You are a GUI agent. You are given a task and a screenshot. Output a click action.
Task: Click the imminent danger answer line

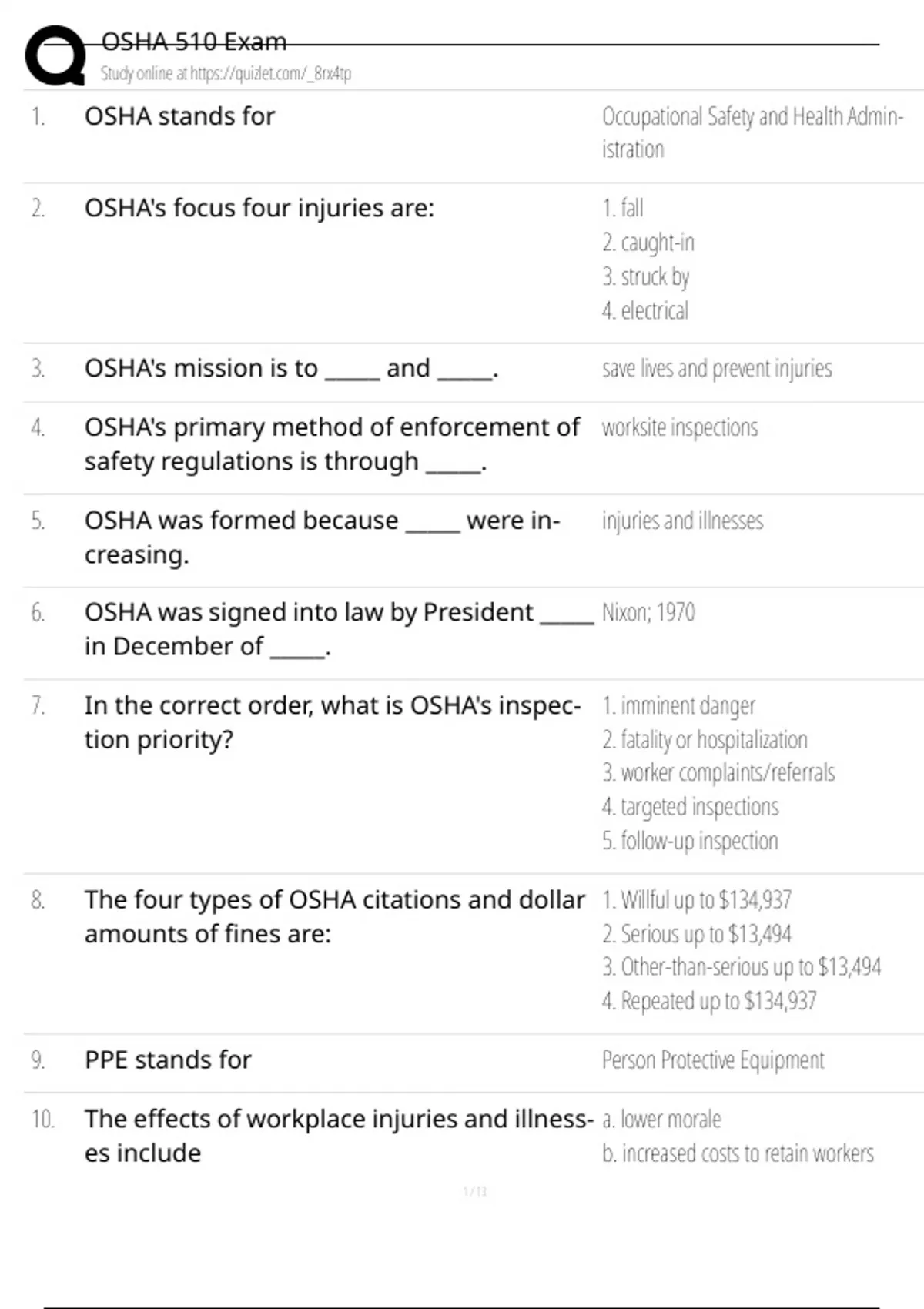(678, 705)
